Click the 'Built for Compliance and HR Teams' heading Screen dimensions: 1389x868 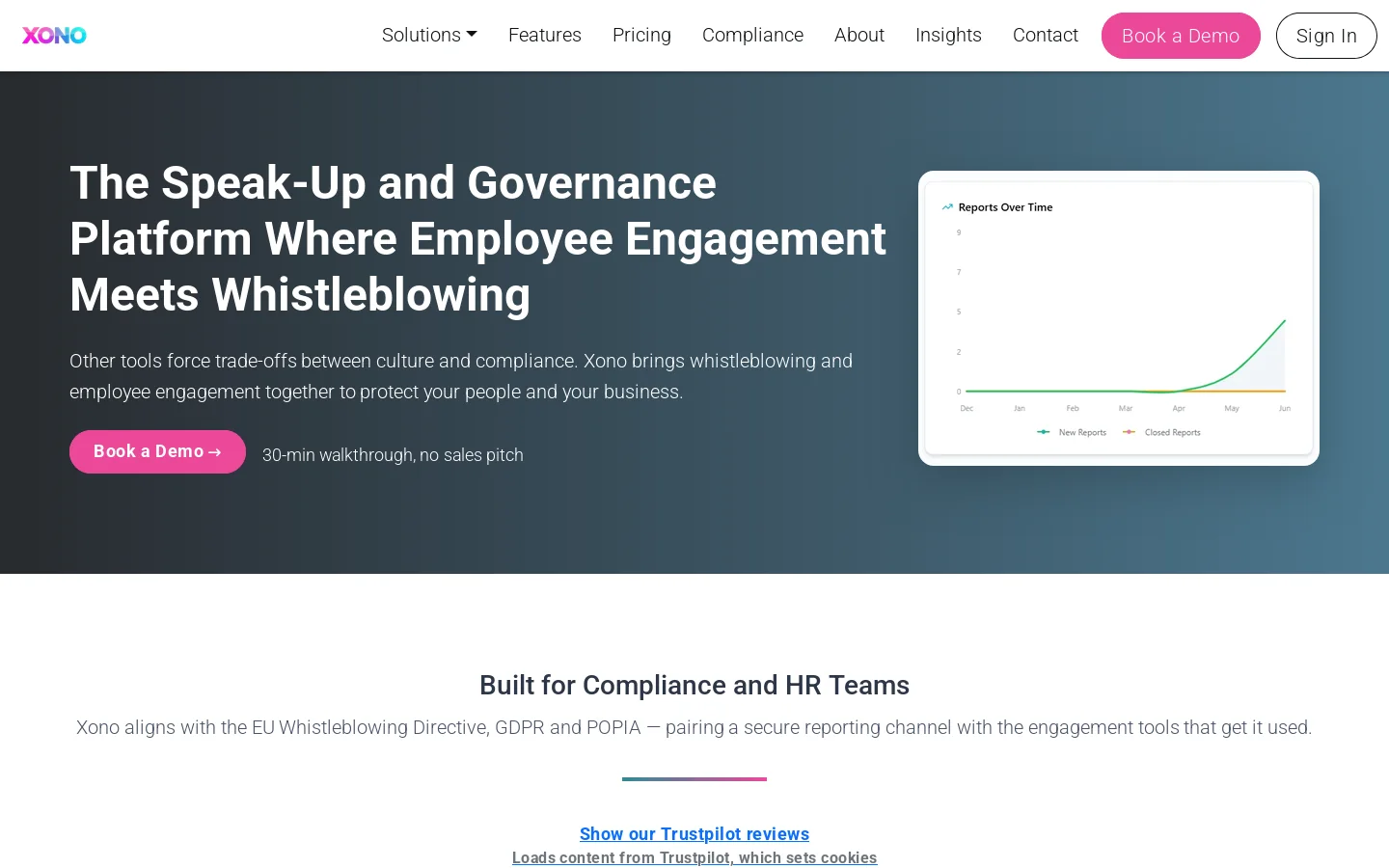click(694, 685)
